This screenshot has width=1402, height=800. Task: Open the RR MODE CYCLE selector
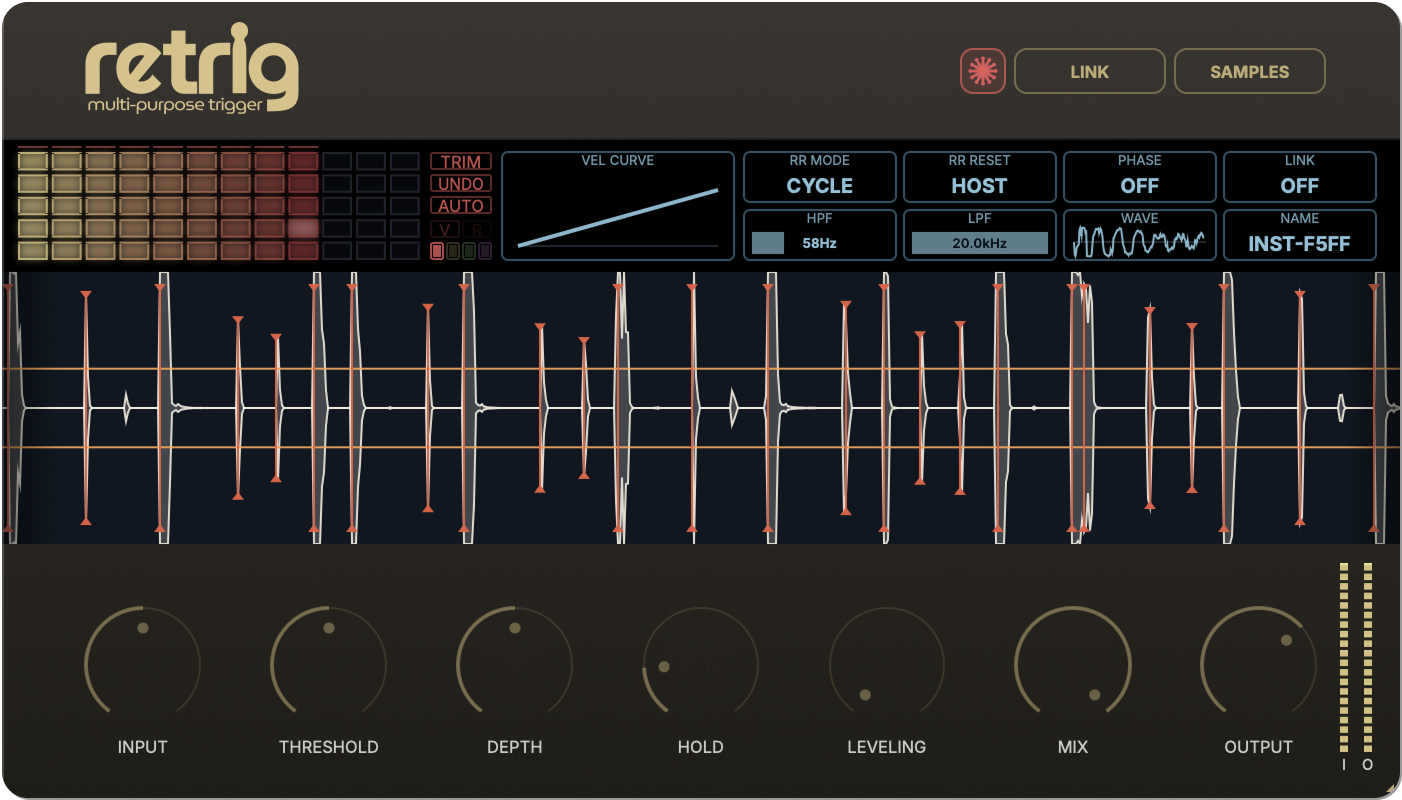click(819, 177)
